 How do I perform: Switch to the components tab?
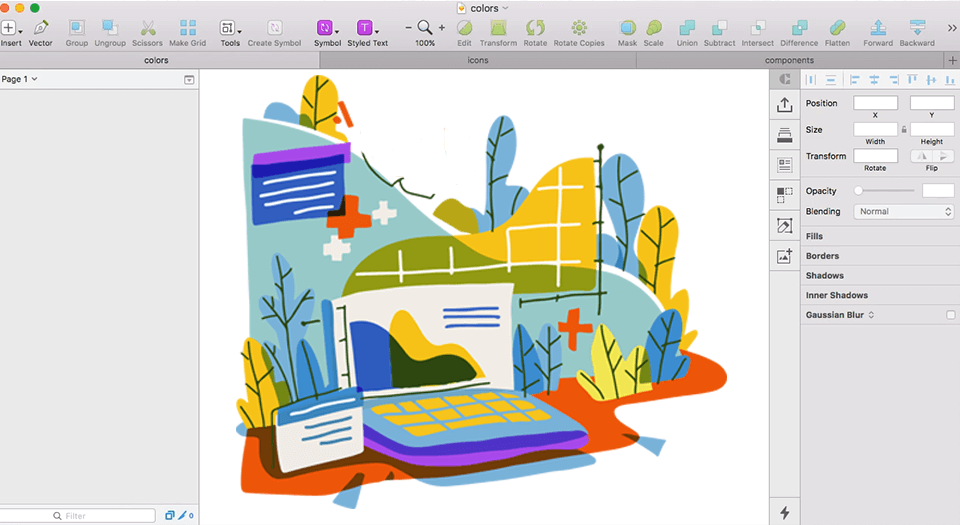[790, 60]
